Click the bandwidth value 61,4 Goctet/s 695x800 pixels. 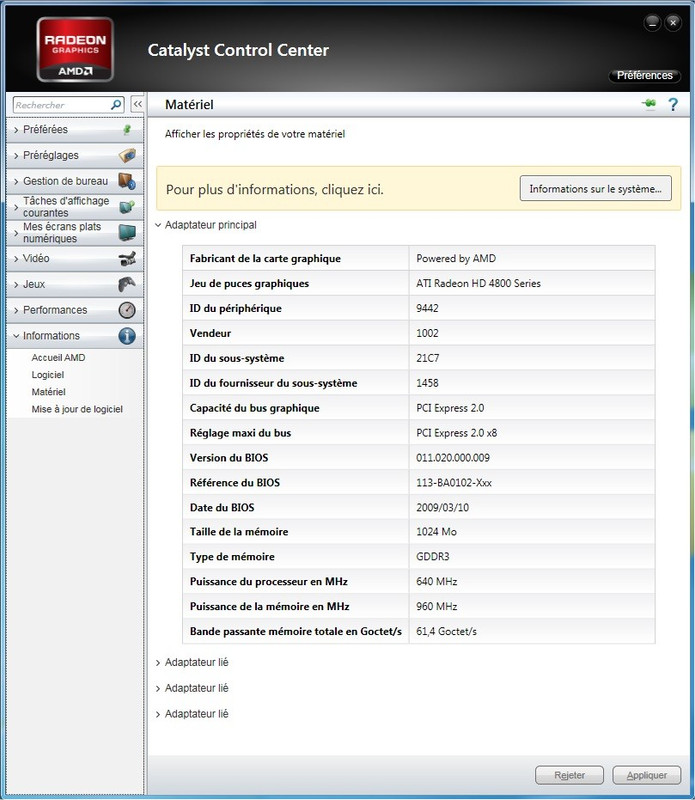click(446, 632)
